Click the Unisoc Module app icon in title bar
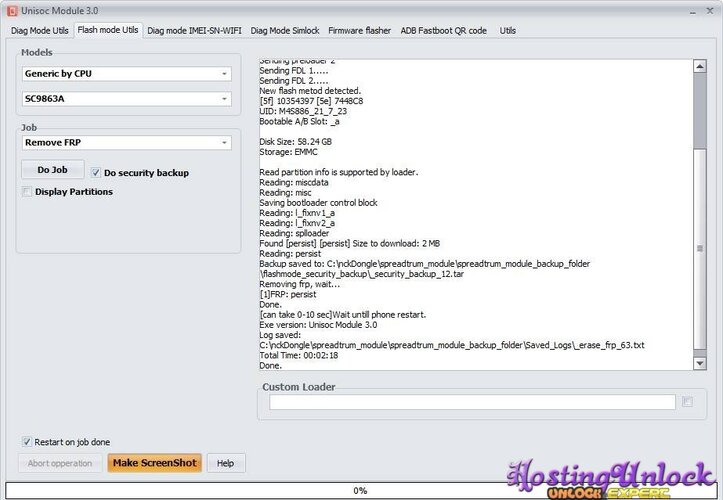 coord(12,11)
